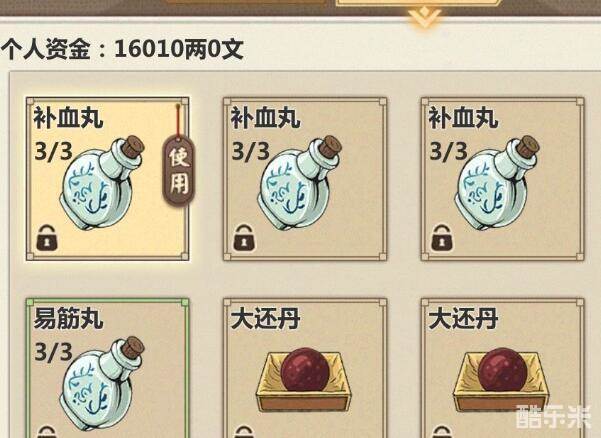
Task: Click the 个人资金 16010两0文 label
Action: (122, 49)
